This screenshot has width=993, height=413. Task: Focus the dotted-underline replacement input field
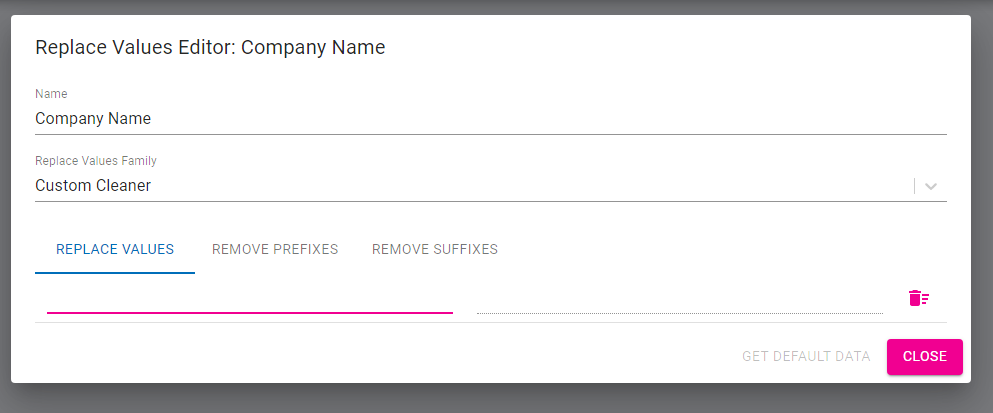pos(680,299)
